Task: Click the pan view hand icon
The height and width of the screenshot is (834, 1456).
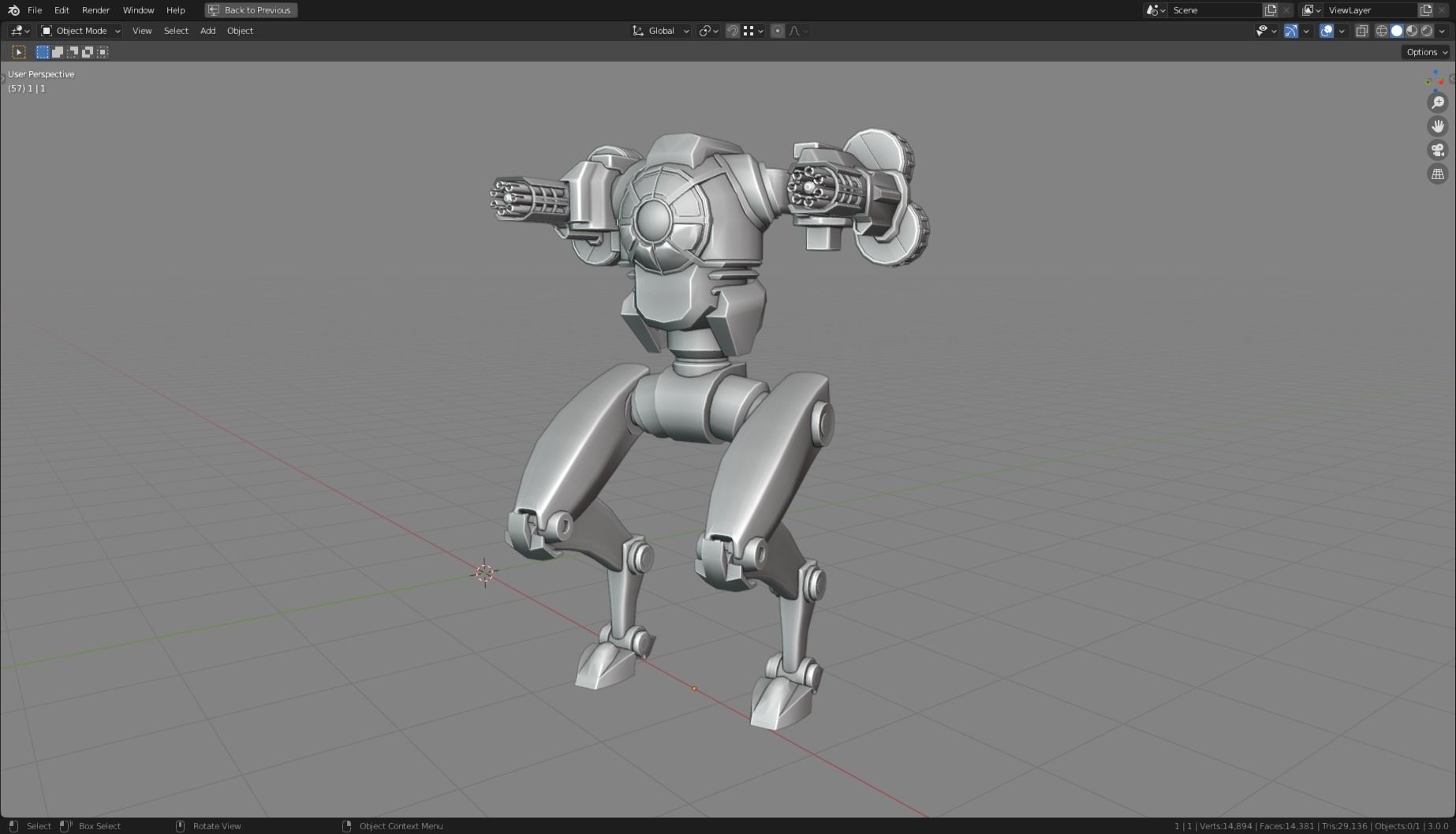Action: pos(1438,126)
